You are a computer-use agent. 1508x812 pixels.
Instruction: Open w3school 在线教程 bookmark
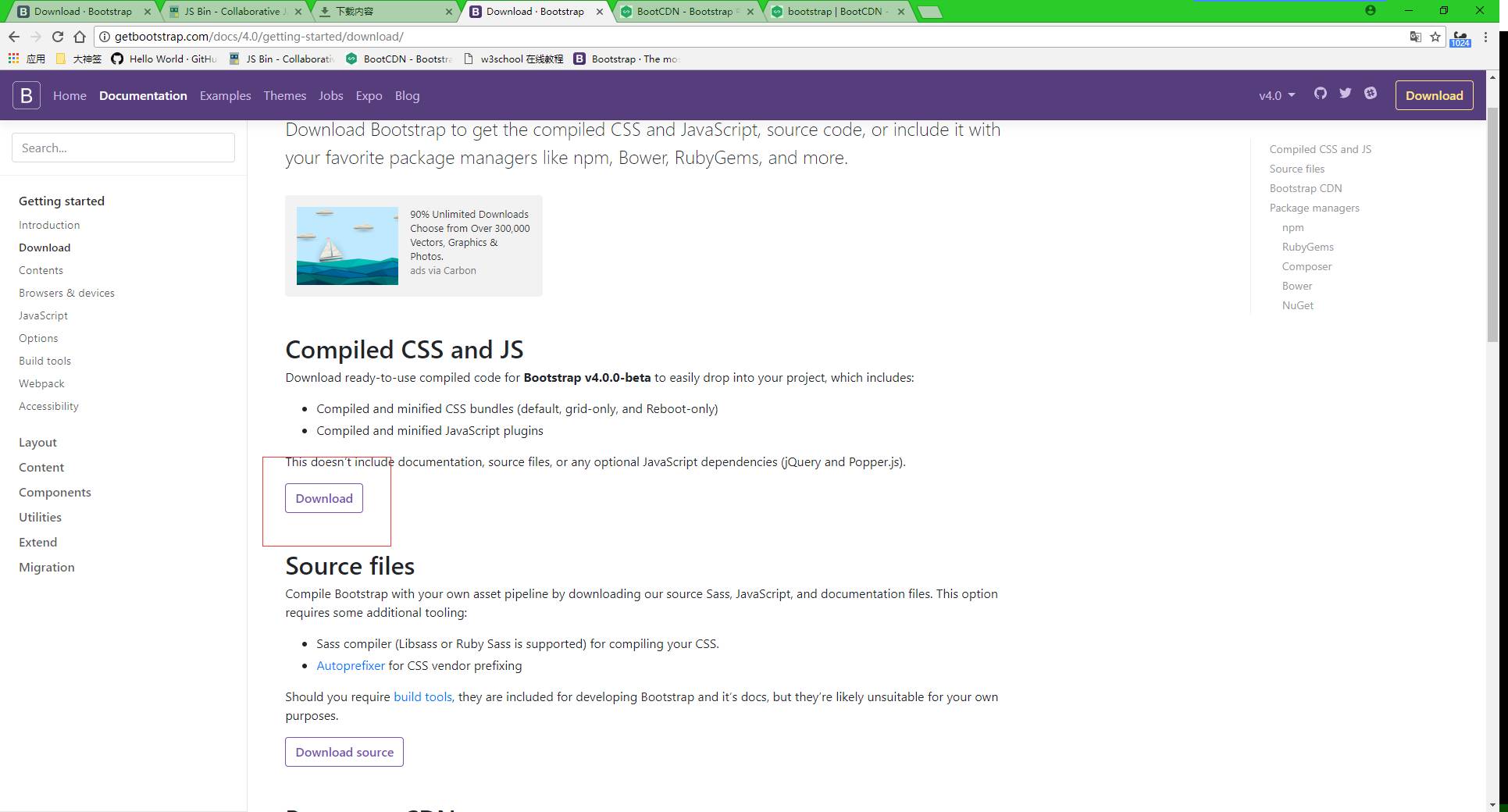(513, 59)
